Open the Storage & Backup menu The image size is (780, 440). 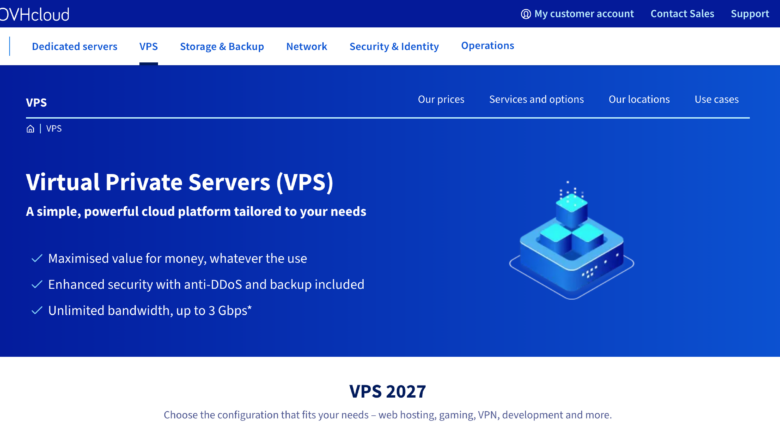pyautogui.click(x=222, y=46)
